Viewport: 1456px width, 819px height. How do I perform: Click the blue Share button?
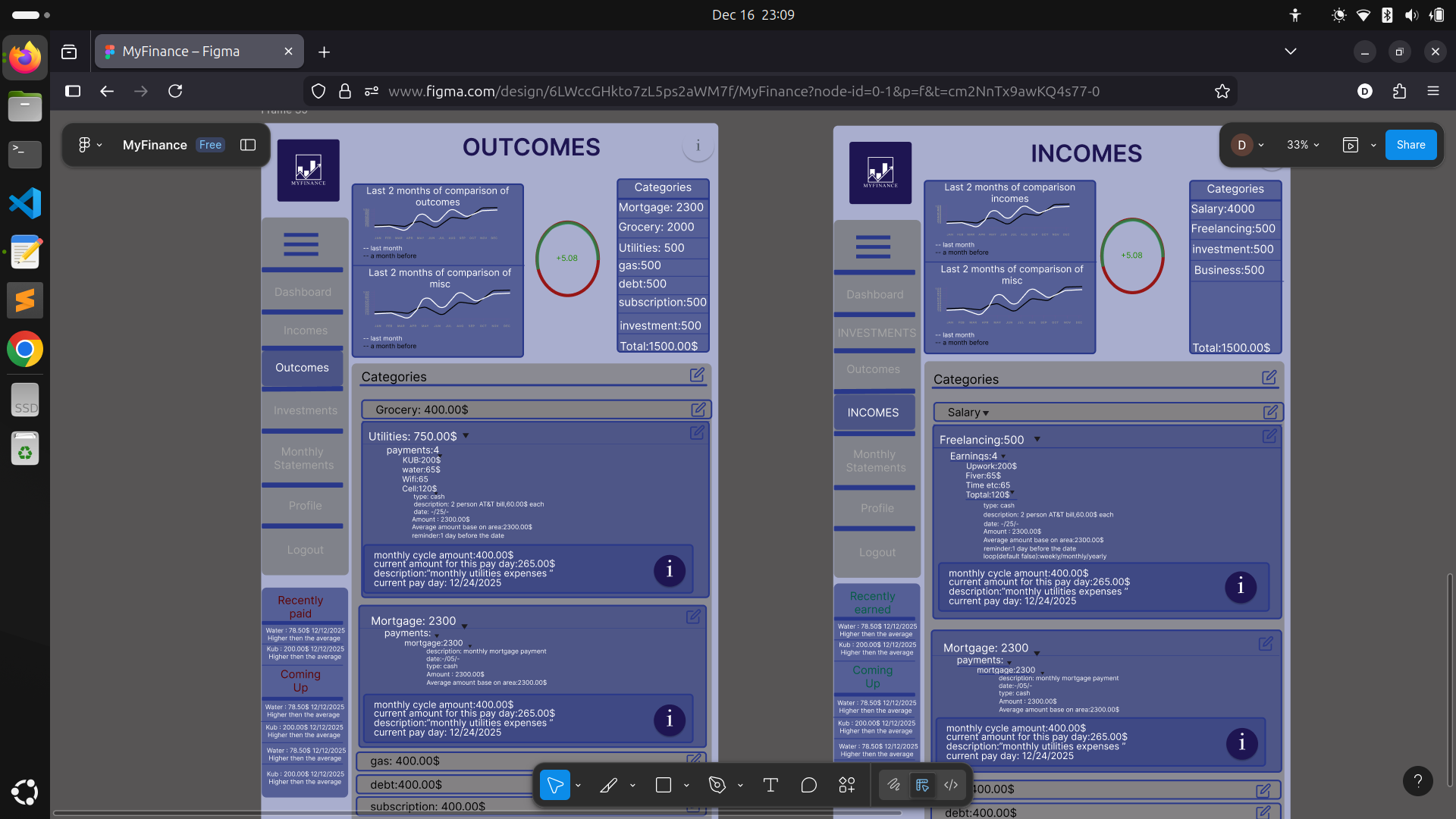(x=1410, y=145)
